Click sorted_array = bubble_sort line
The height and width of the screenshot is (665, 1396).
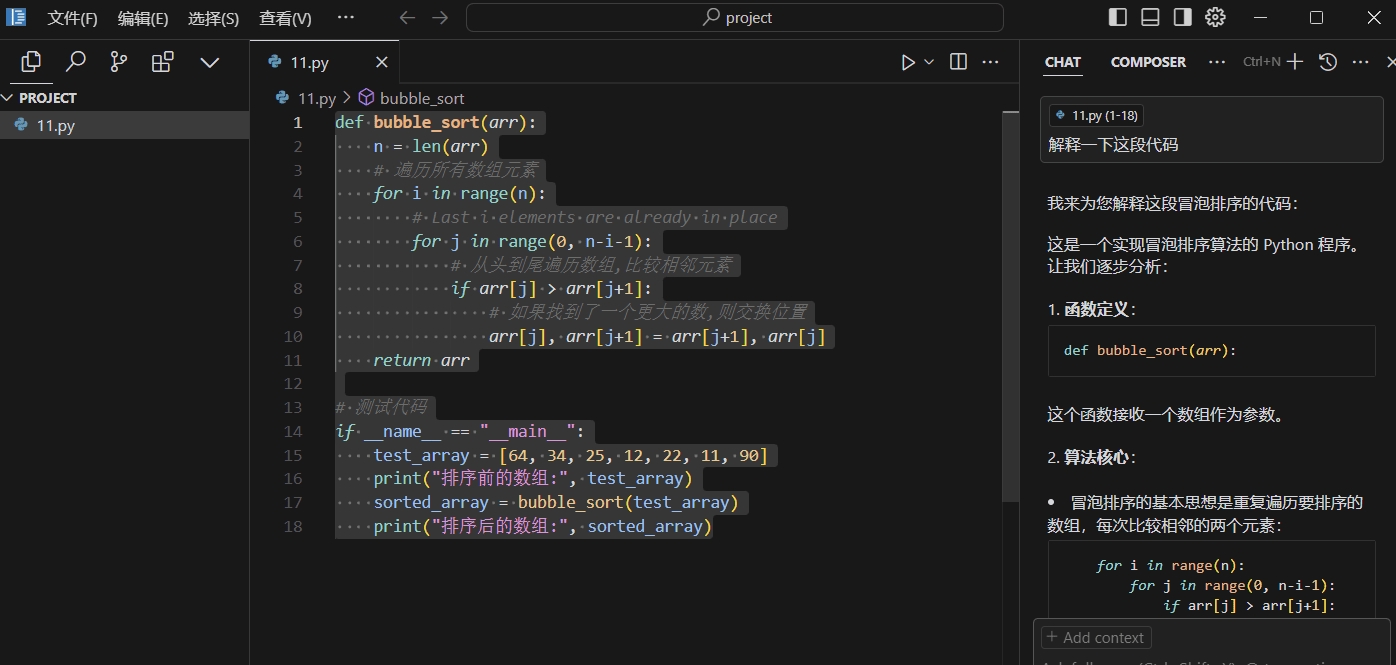[555, 503]
